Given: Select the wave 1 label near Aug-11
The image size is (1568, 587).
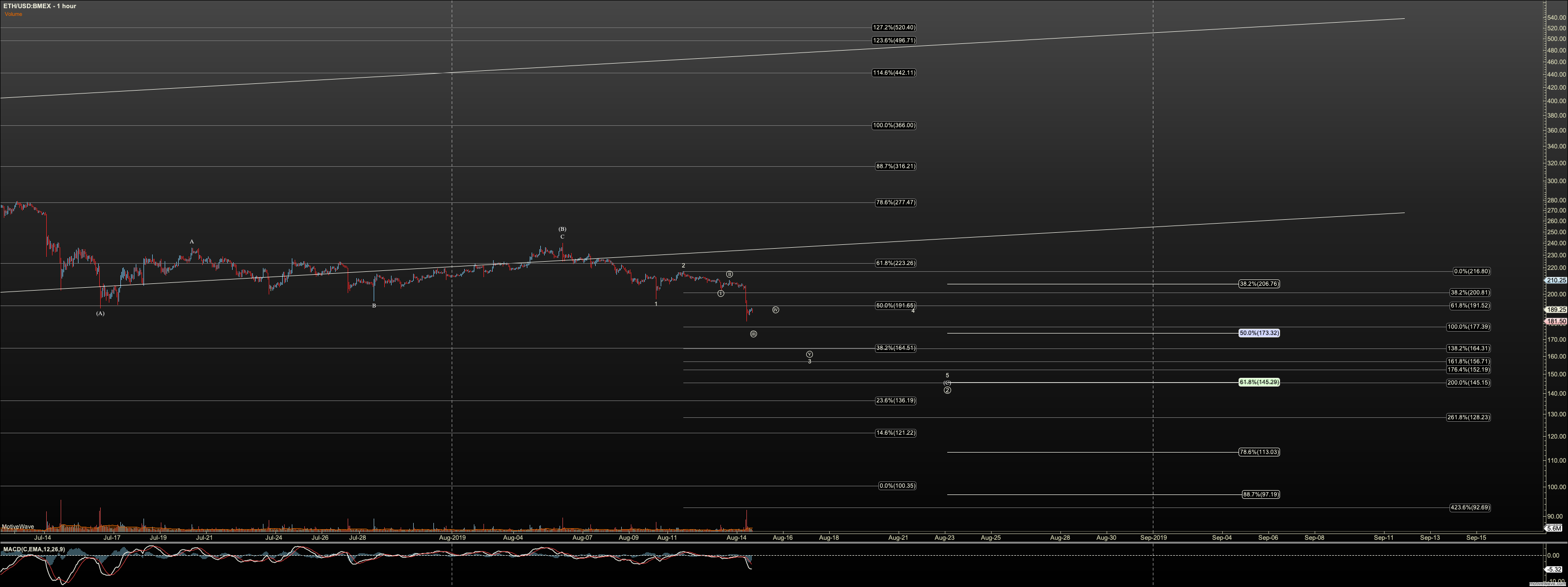Looking at the screenshot, I should (656, 304).
